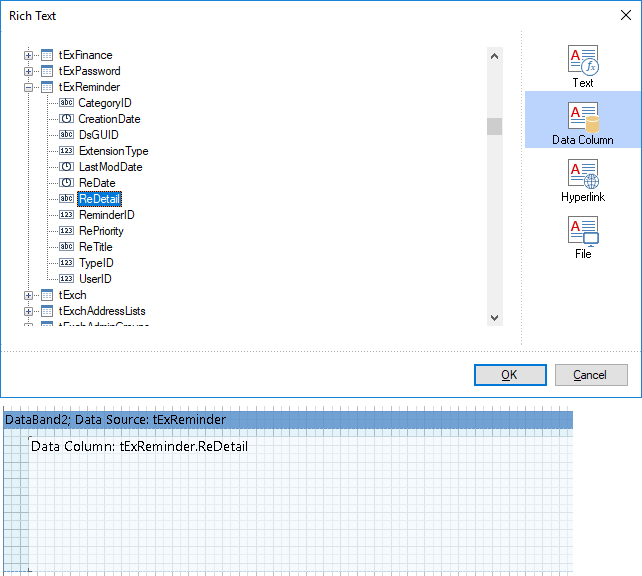Image resolution: width=642 pixels, height=576 pixels.
Task: Expand the tExPassword tree node
Action: coord(29,71)
